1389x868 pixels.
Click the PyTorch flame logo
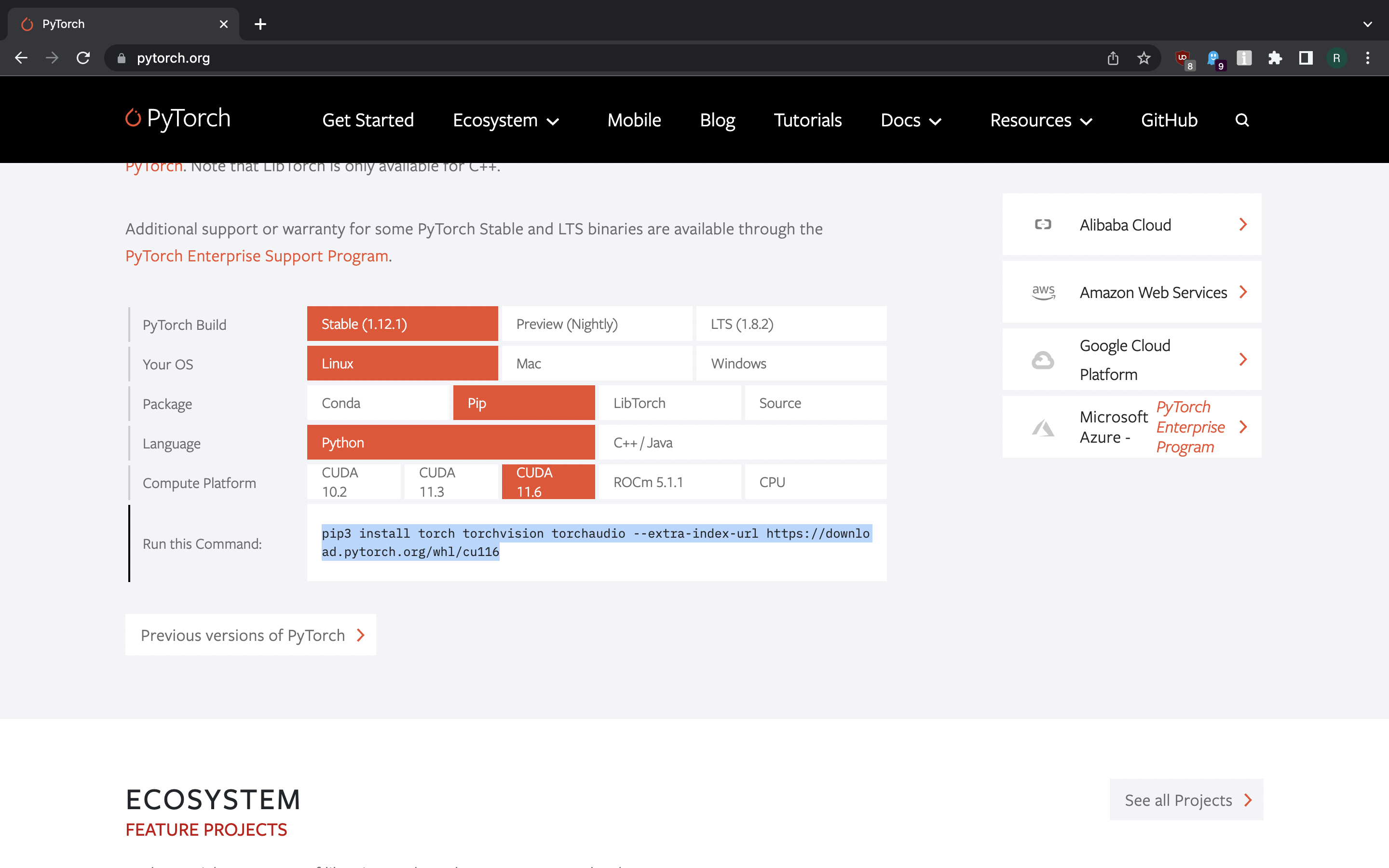(x=133, y=118)
